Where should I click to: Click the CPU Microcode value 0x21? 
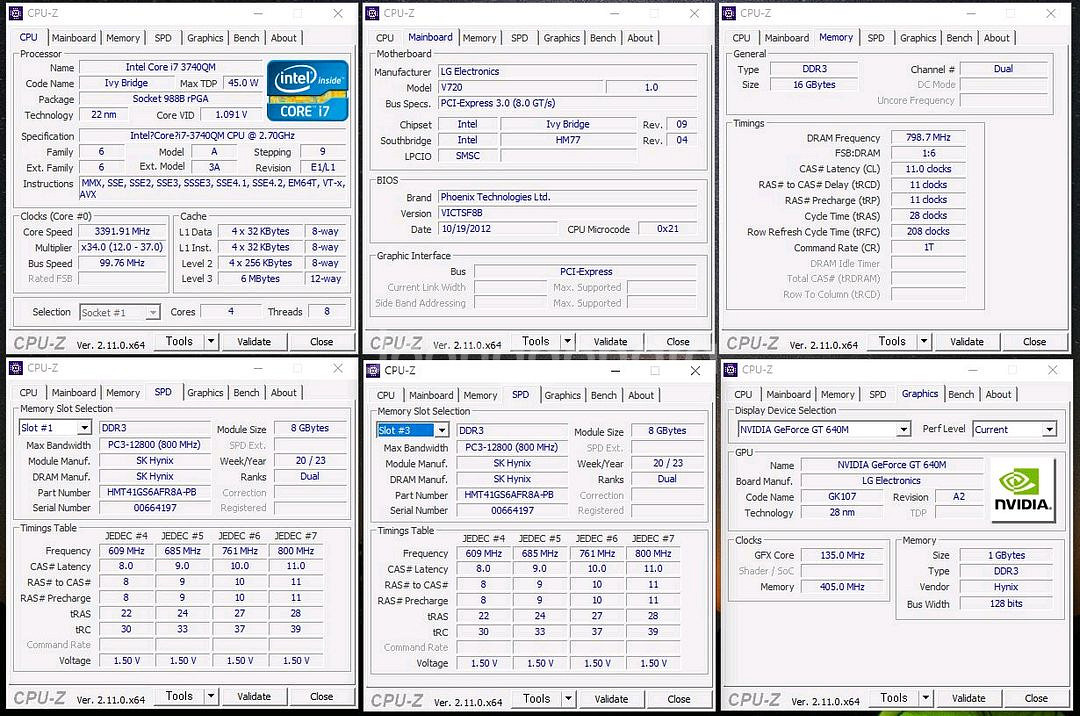667,229
